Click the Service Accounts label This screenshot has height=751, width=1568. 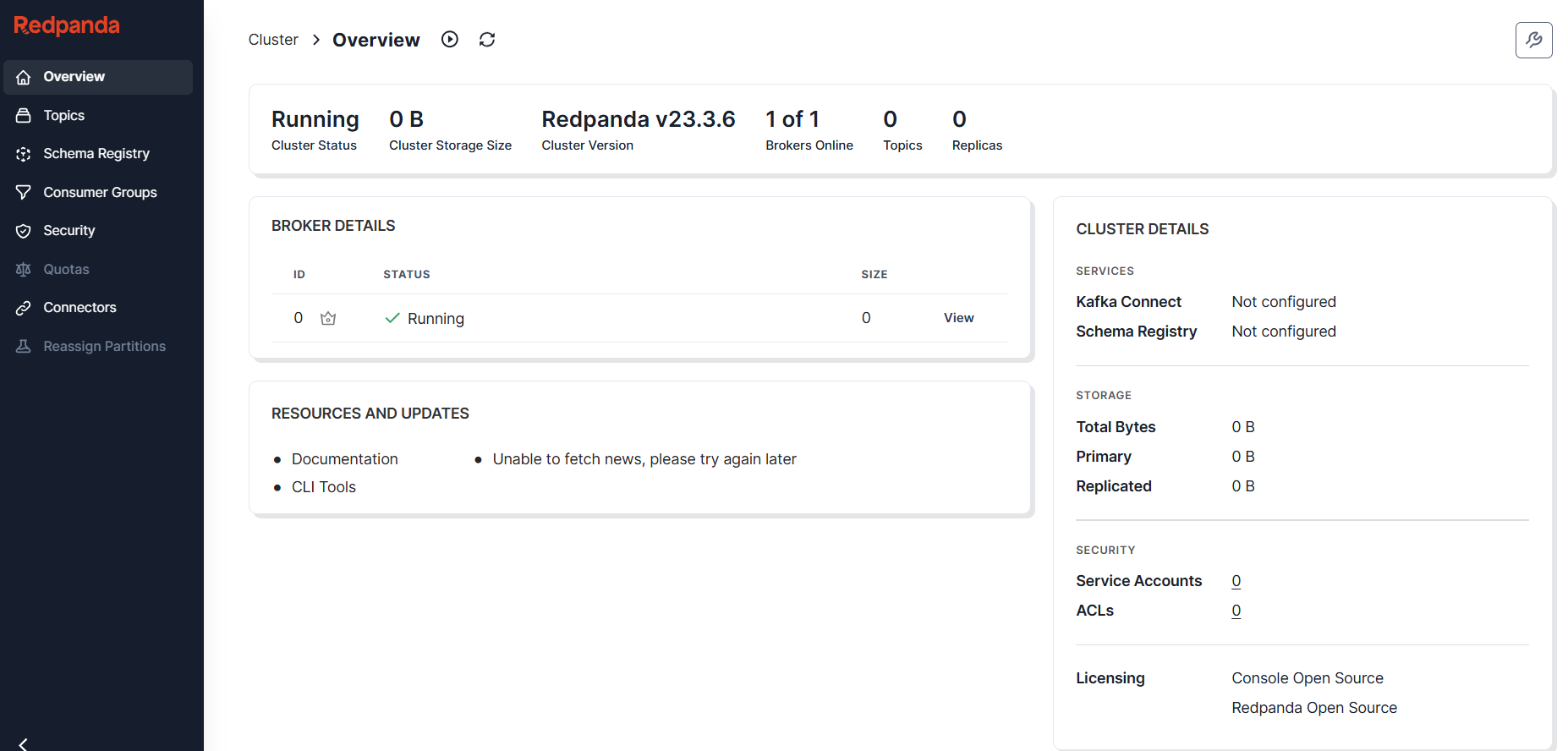pos(1138,581)
